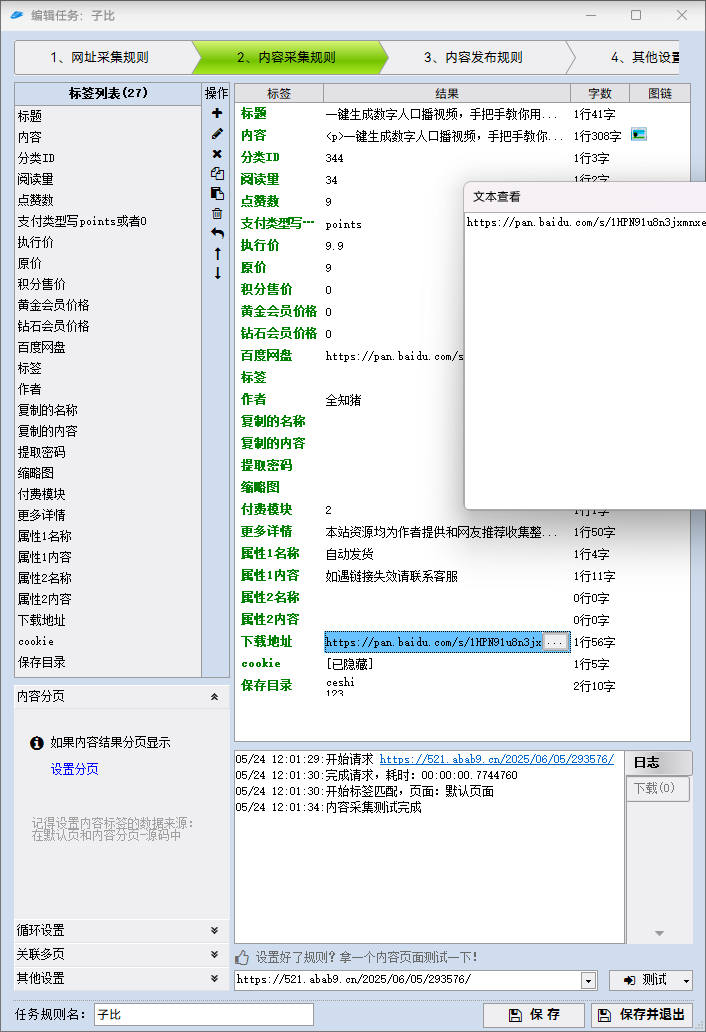Click image link icon in 内容 row
The image size is (706, 1032).
coord(638,134)
